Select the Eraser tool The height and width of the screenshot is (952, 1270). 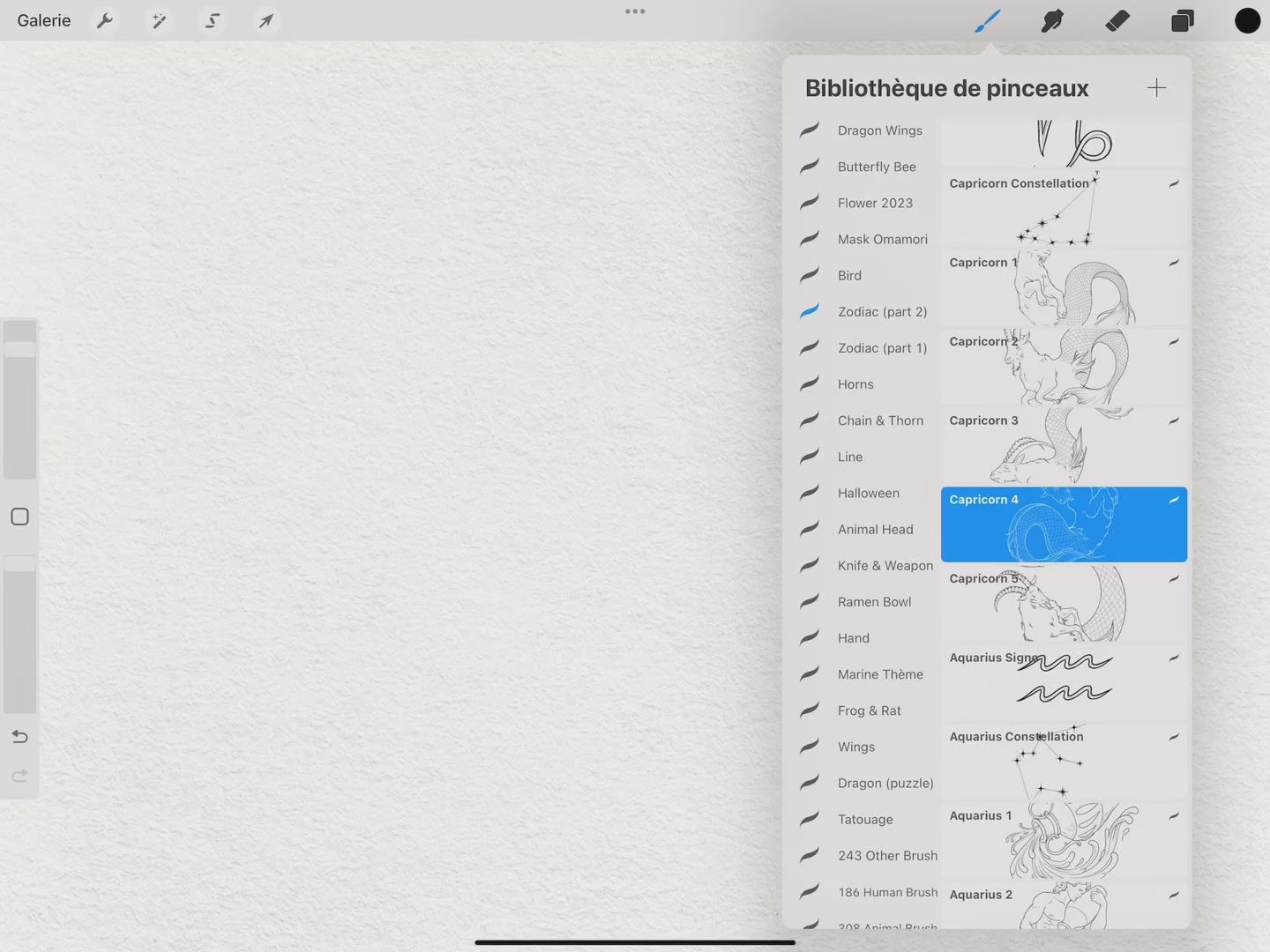[x=1117, y=20]
